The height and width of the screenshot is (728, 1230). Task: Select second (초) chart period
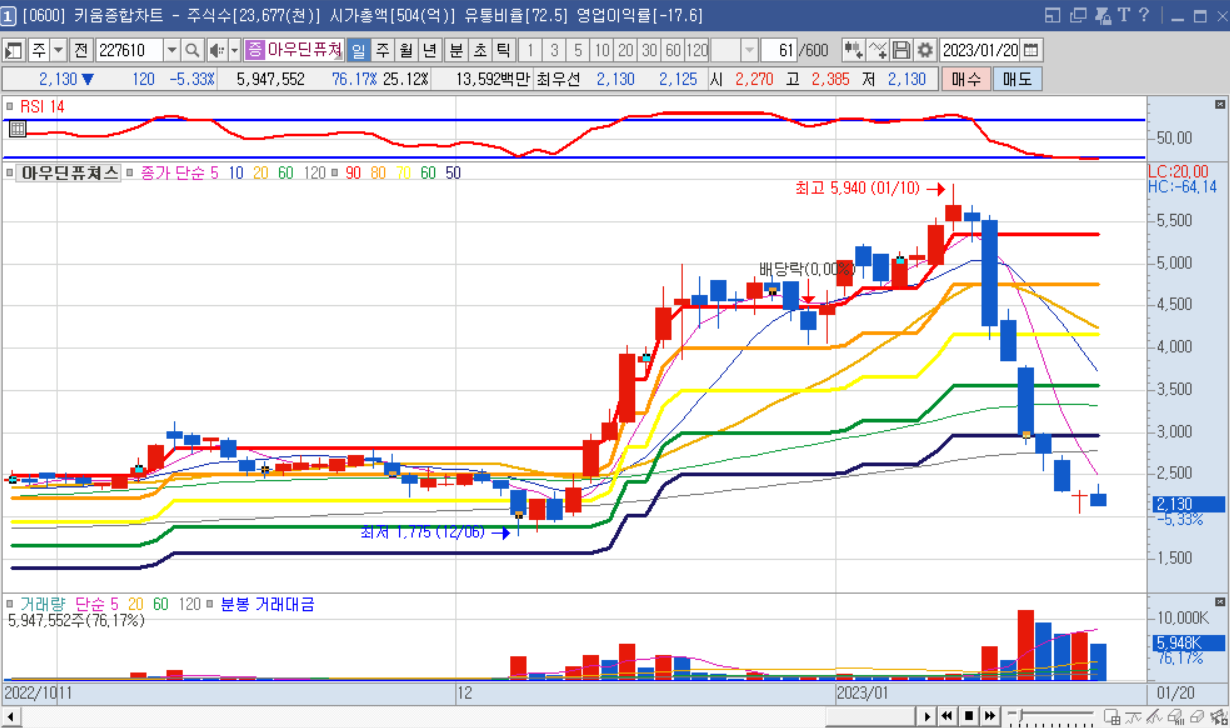click(480, 50)
